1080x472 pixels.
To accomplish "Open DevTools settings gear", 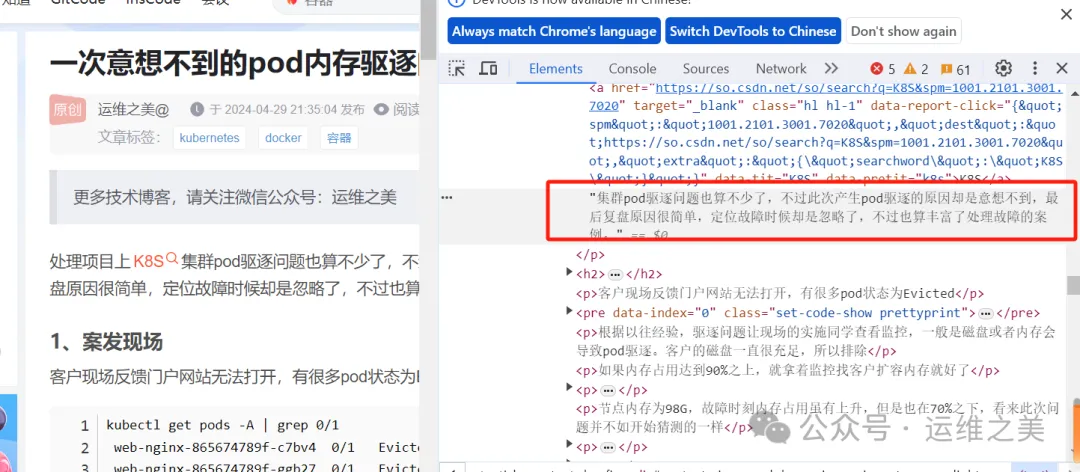I will (1003, 69).
